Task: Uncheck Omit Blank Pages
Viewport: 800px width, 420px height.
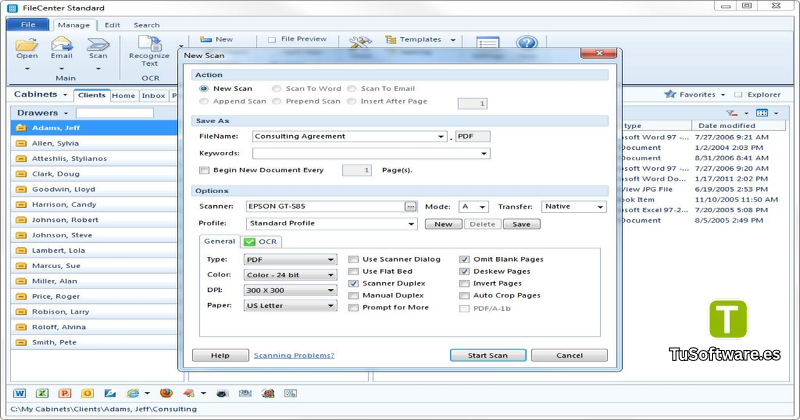Action: coord(464,259)
